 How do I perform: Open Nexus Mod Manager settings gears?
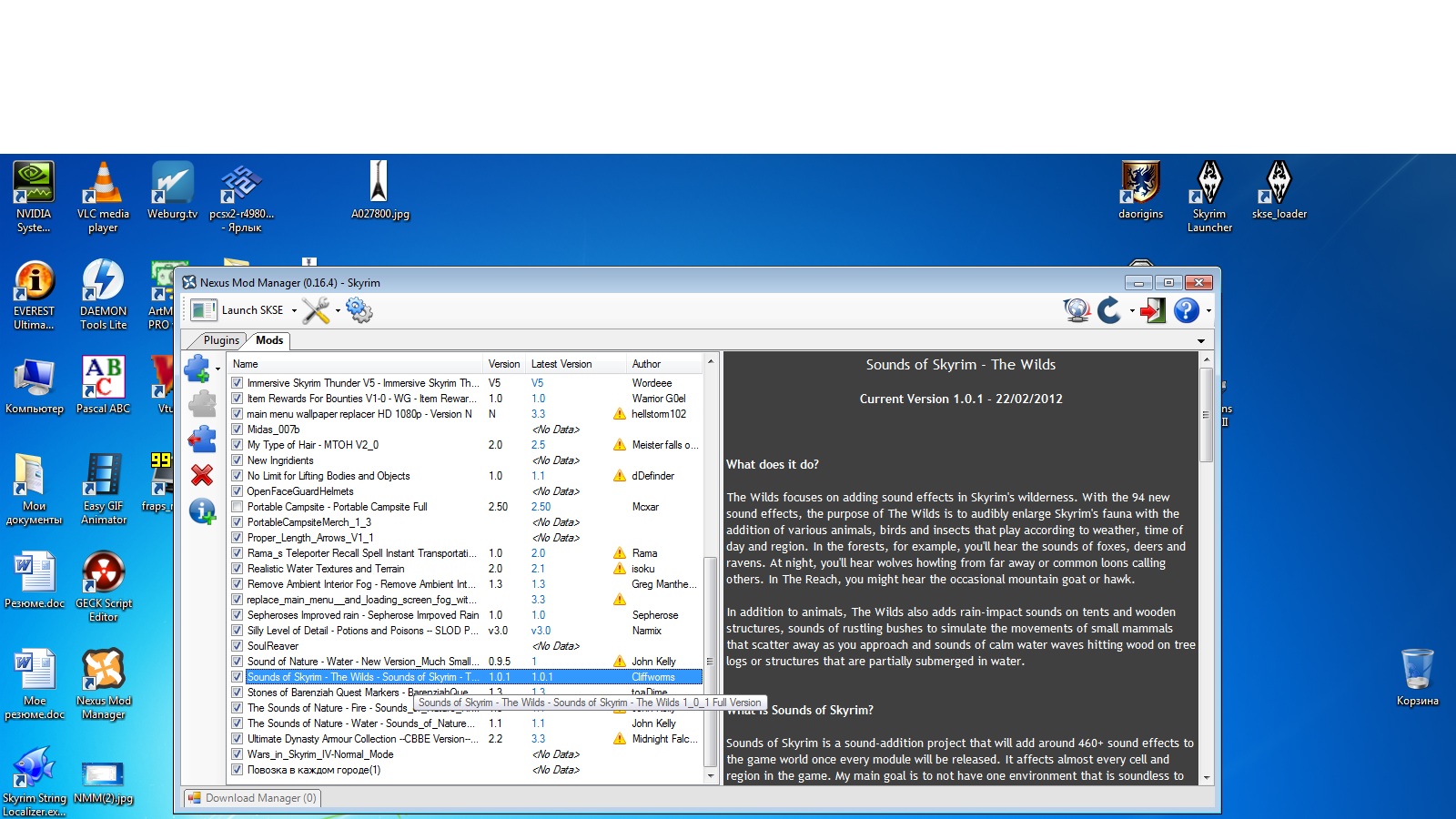point(359,310)
